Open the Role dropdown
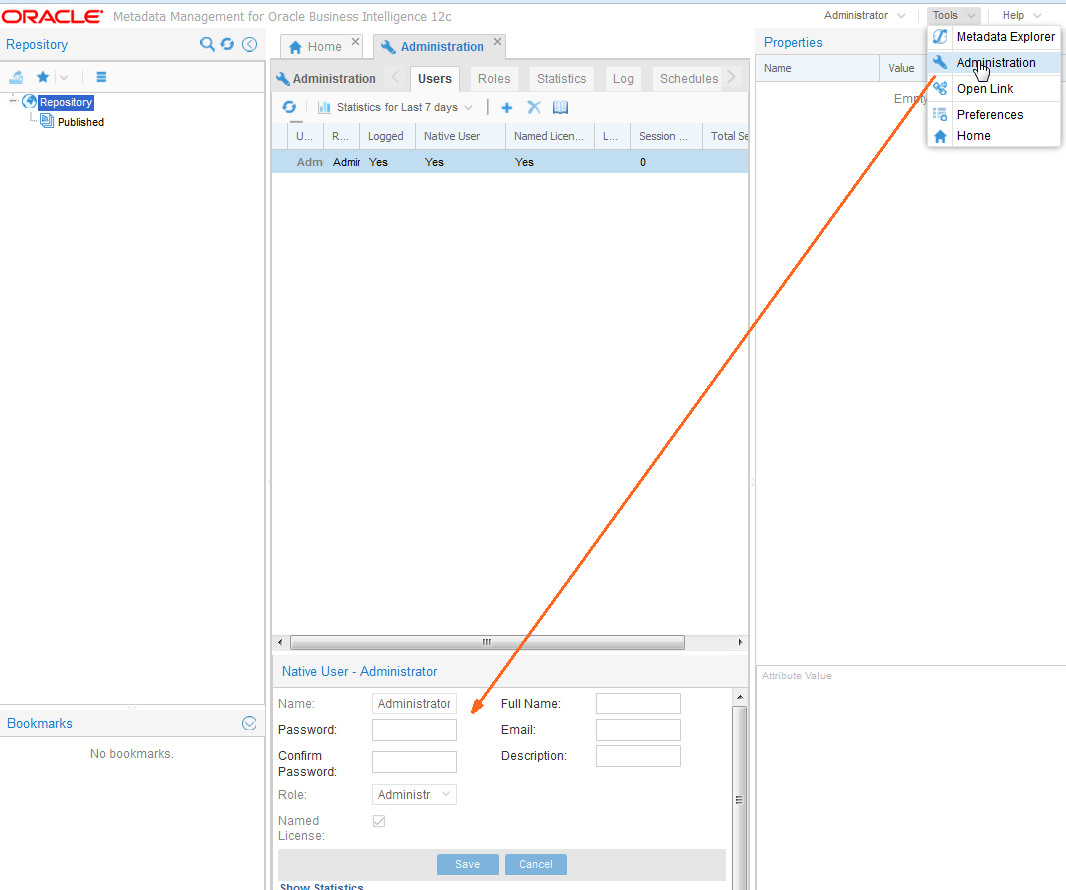 point(414,795)
